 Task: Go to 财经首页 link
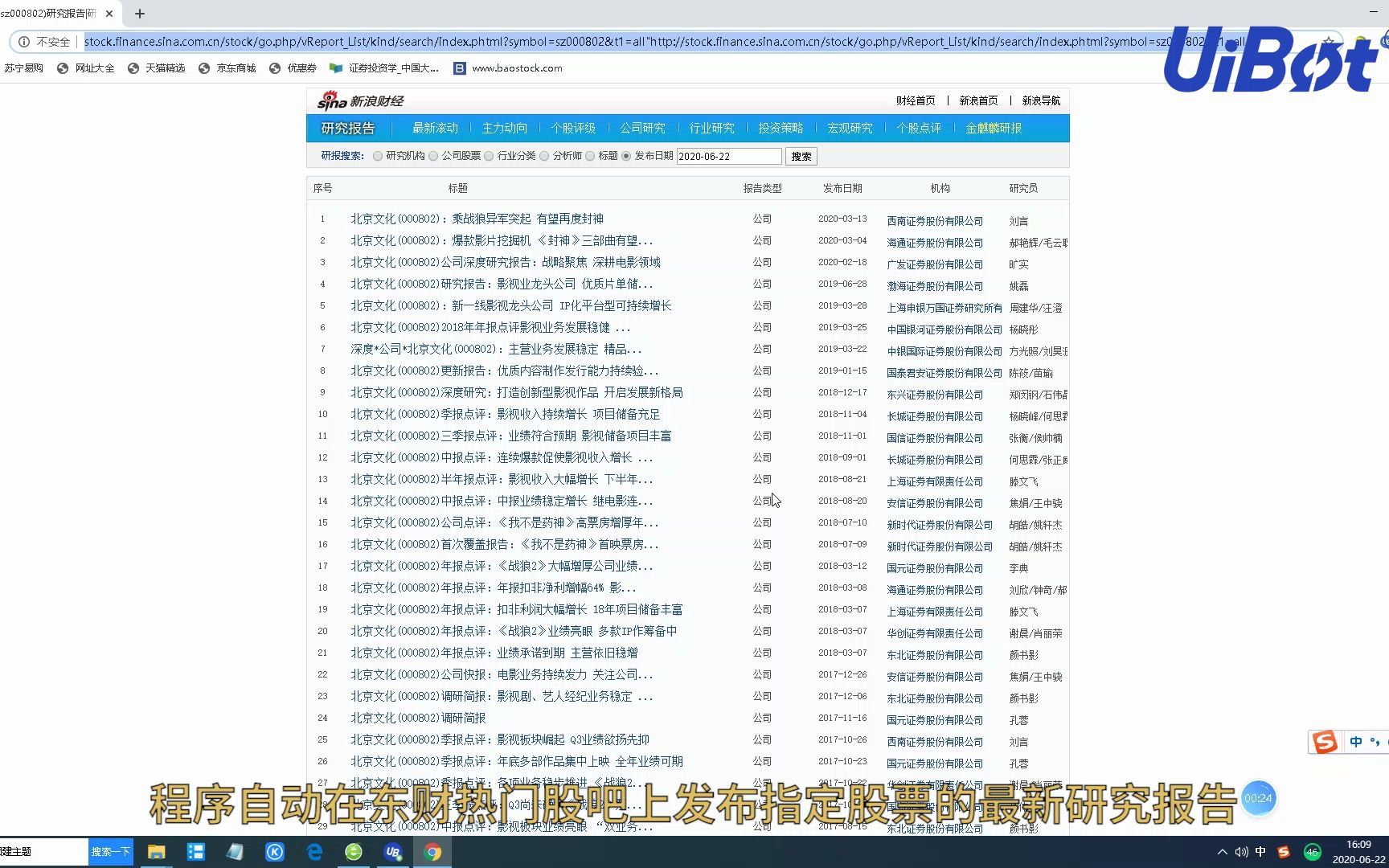click(916, 100)
